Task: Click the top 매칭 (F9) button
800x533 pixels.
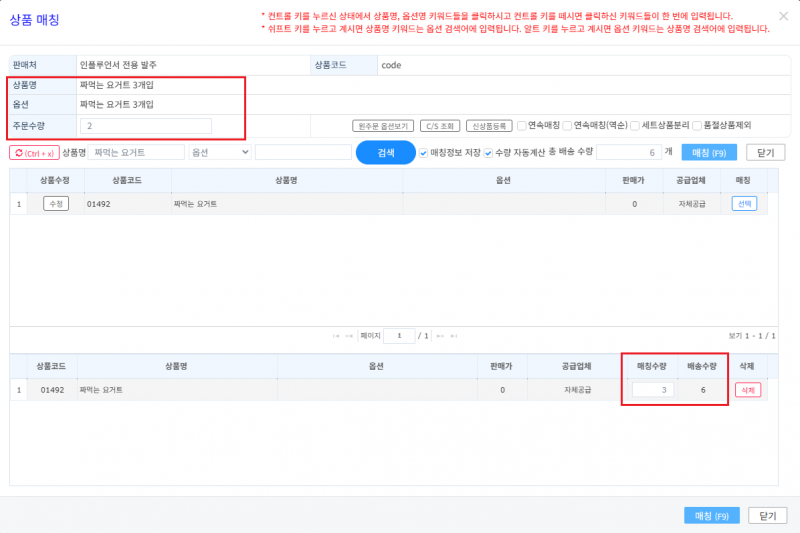Action: pyautogui.click(x=709, y=153)
